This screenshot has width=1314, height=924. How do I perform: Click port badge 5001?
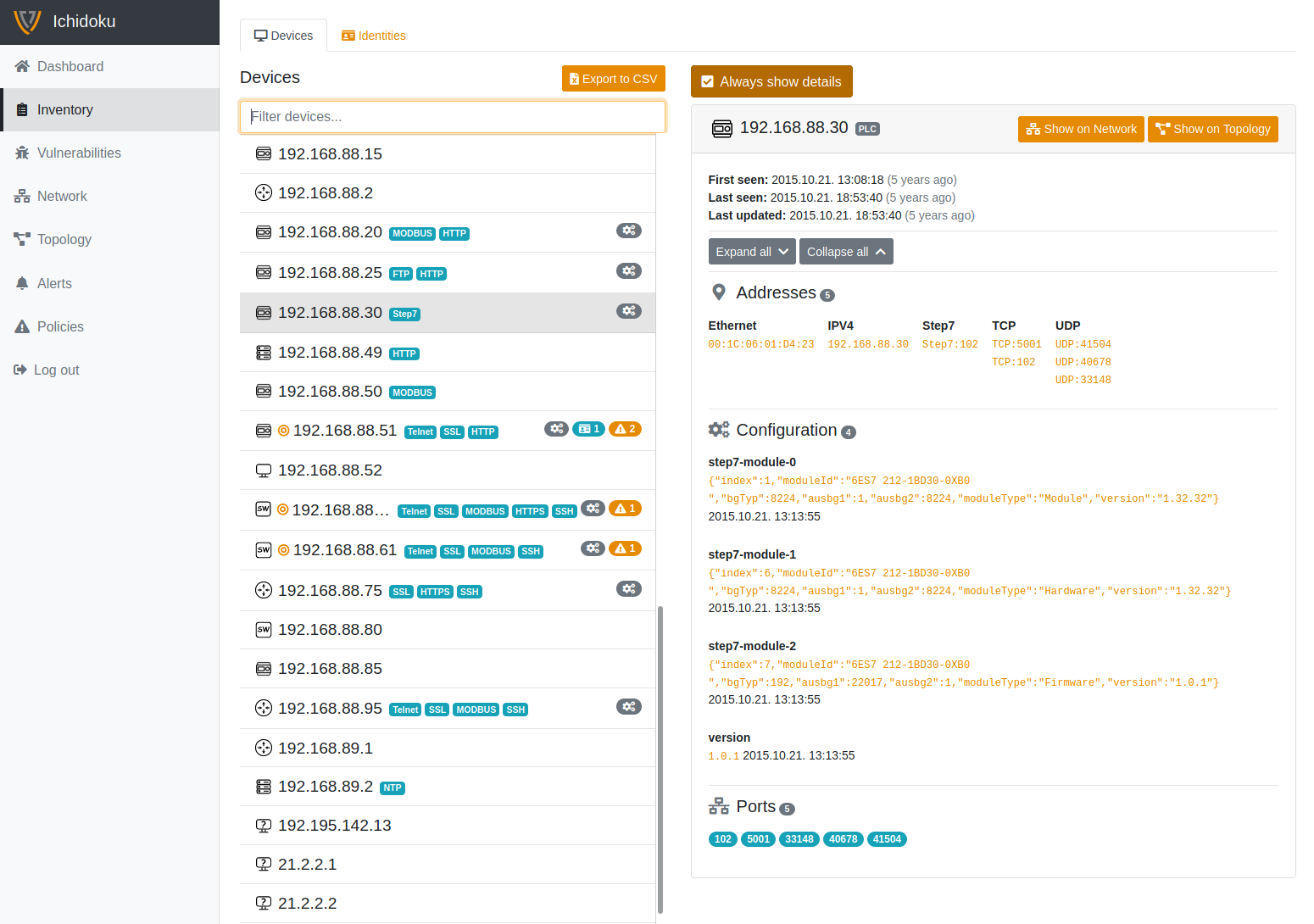[759, 839]
